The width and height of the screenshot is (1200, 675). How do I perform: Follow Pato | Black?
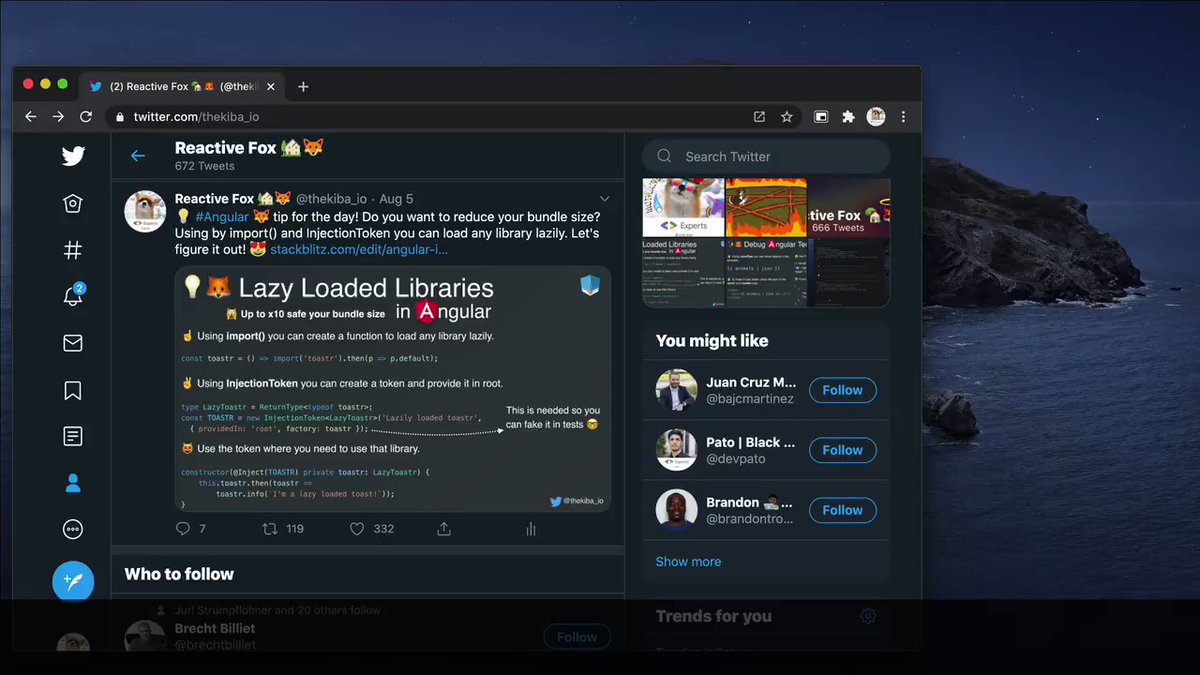(842, 450)
